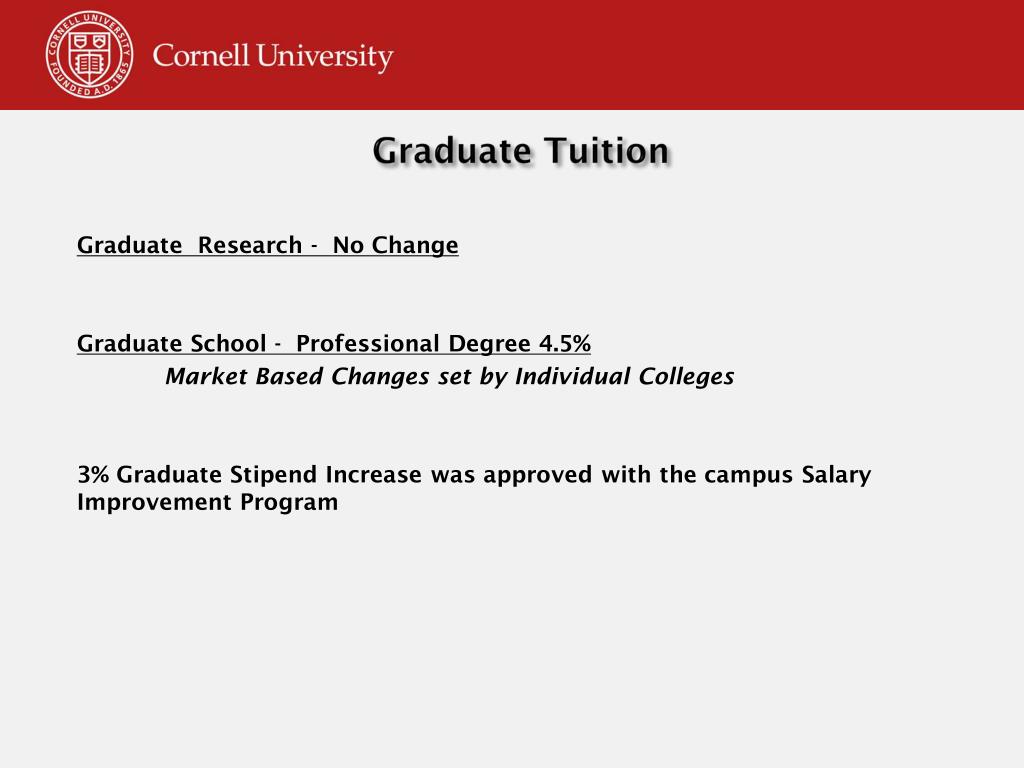Select the 'Improvement Program' text line
This screenshot has width=1024, height=768.
click(x=208, y=502)
